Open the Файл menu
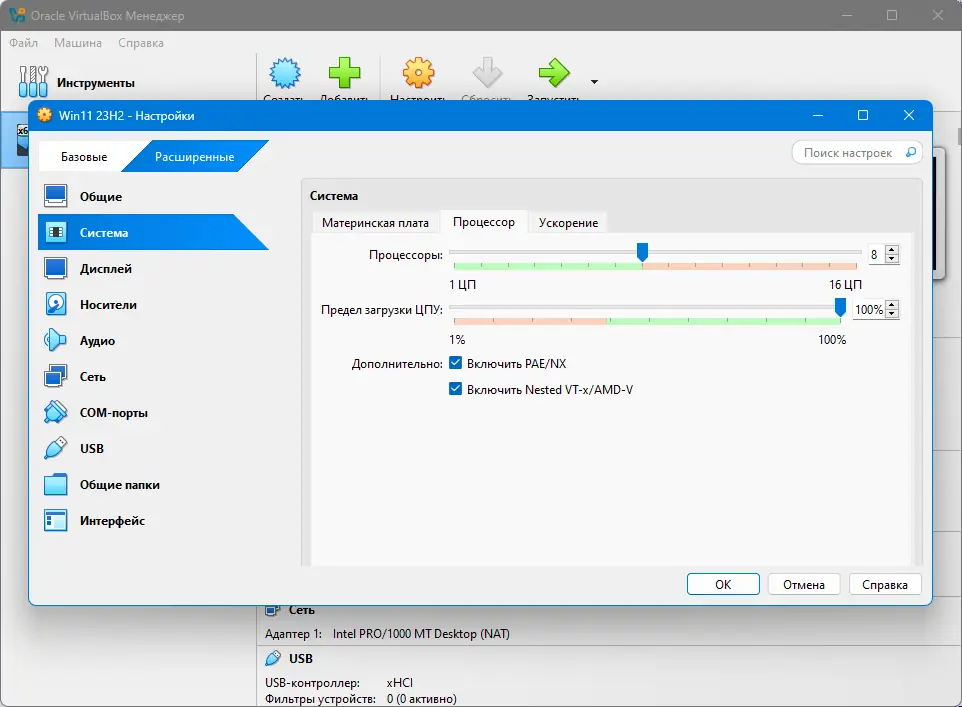962x707 pixels. tap(23, 43)
